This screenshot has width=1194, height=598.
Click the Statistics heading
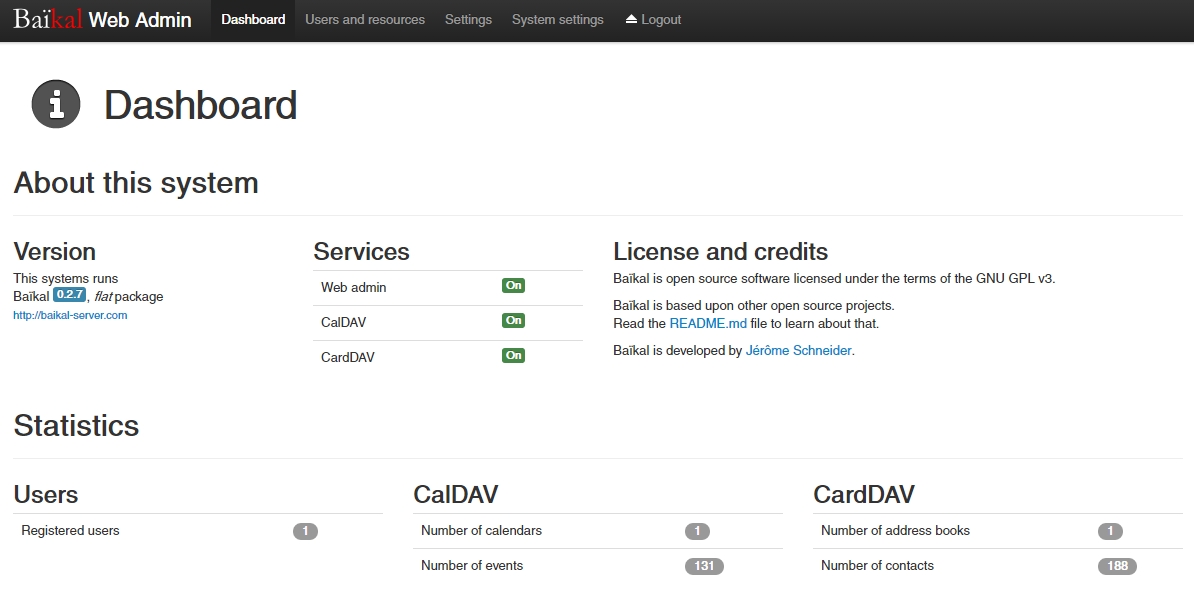pyautogui.click(x=76, y=426)
